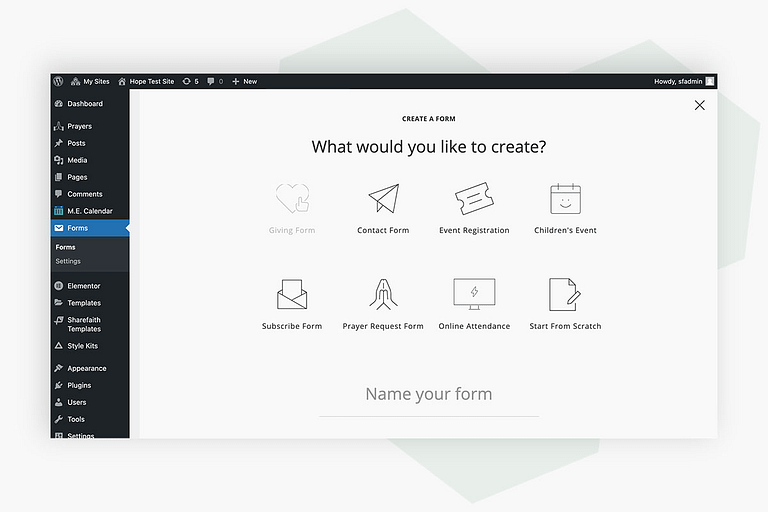Click the Start From Scratch document icon
The height and width of the screenshot is (512, 768).
[x=565, y=294]
